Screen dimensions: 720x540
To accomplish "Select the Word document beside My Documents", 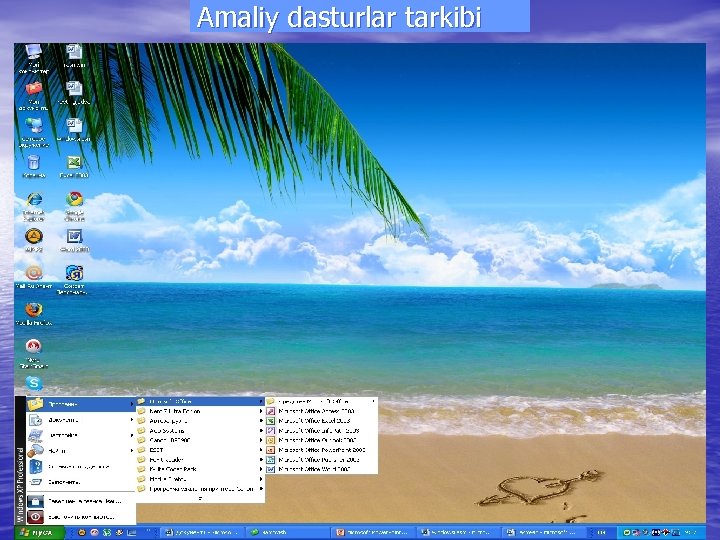I will (x=74, y=93).
